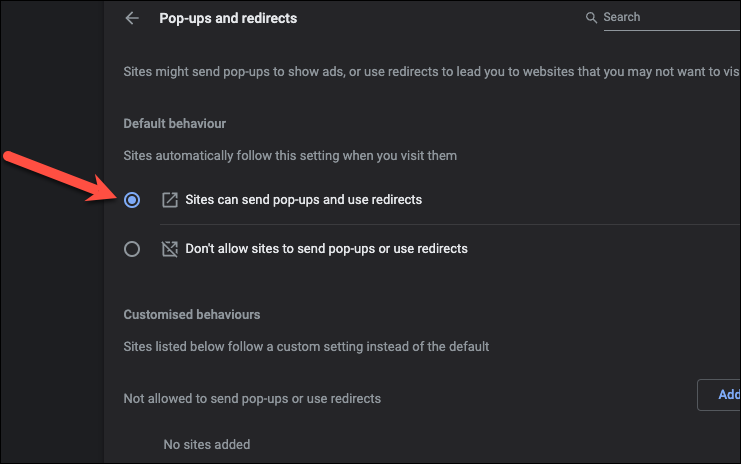Click the back arrow beside Pop-ups and redirects
This screenshot has width=741, height=464.
pos(132,18)
